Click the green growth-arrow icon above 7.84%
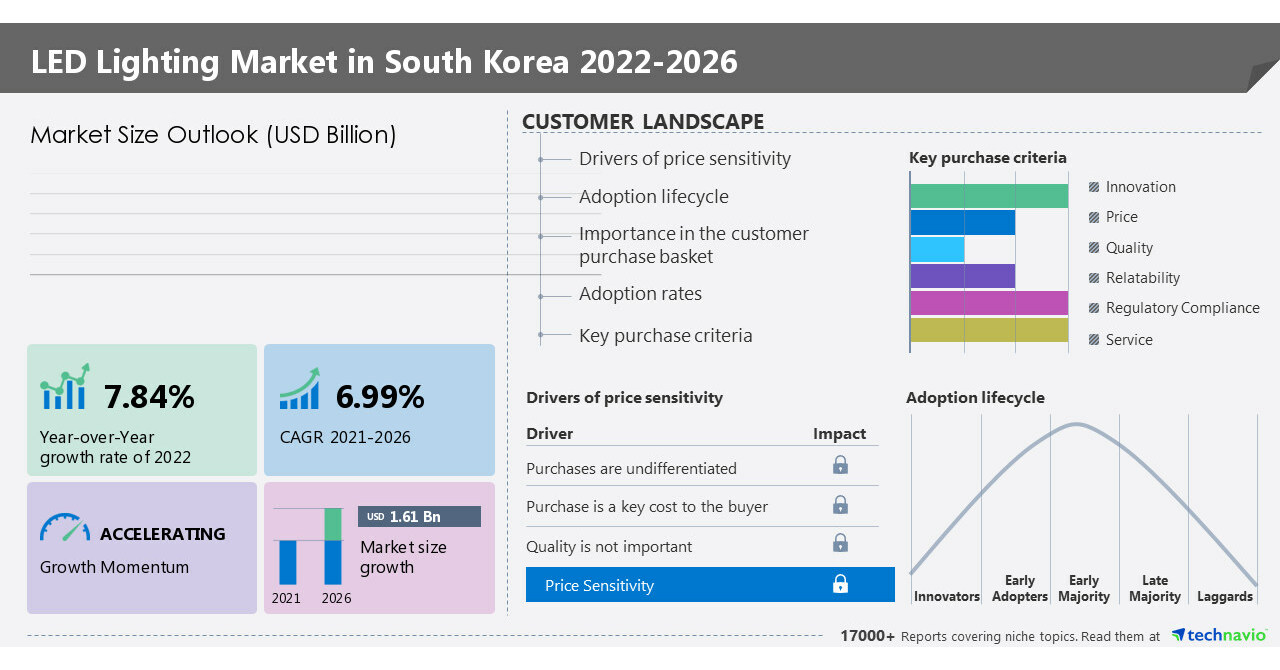This screenshot has width=1280, height=670. coord(62,391)
